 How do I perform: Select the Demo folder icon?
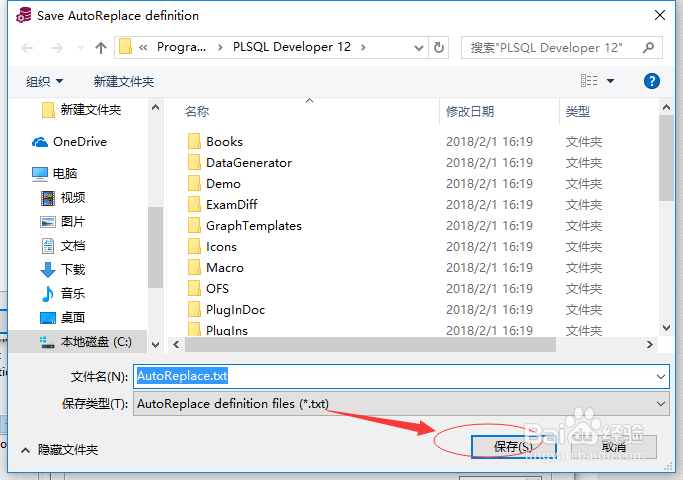194,183
